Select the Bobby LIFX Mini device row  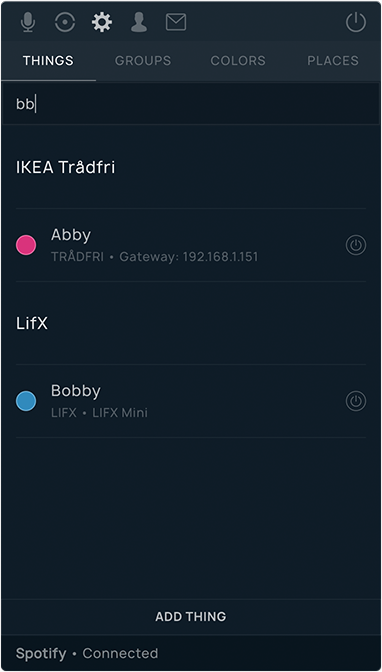pyautogui.click(x=191, y=401)
